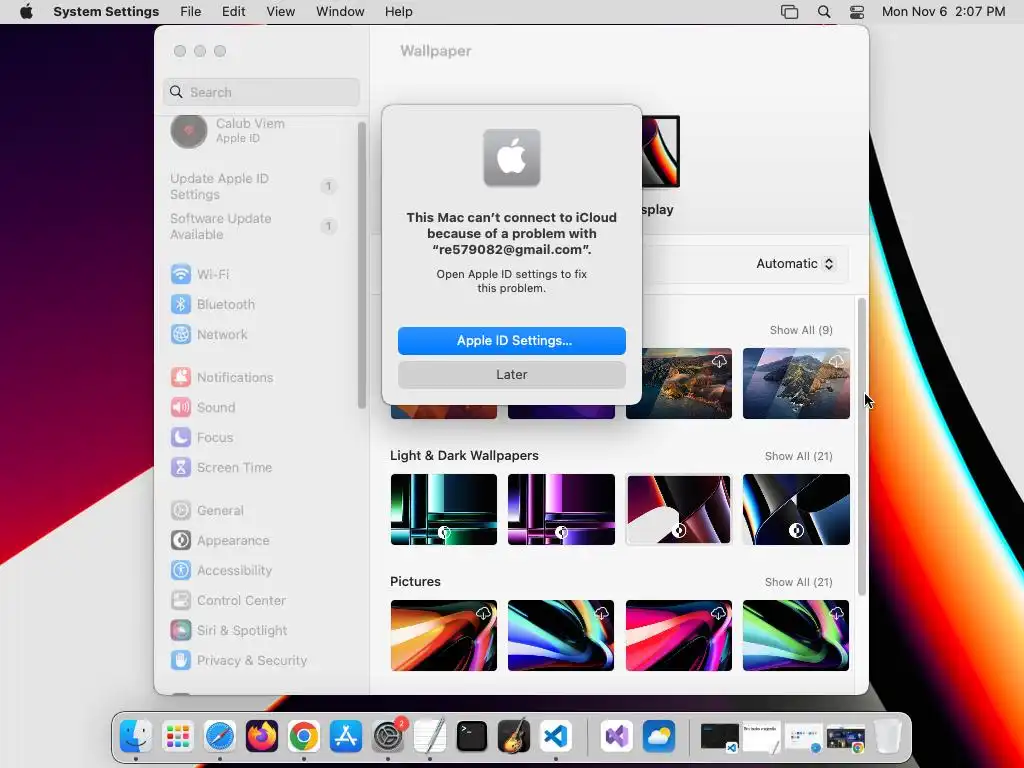Open the Weather app from the Dock
This screenshot has height=768, width=1024.
pos(658,737)
